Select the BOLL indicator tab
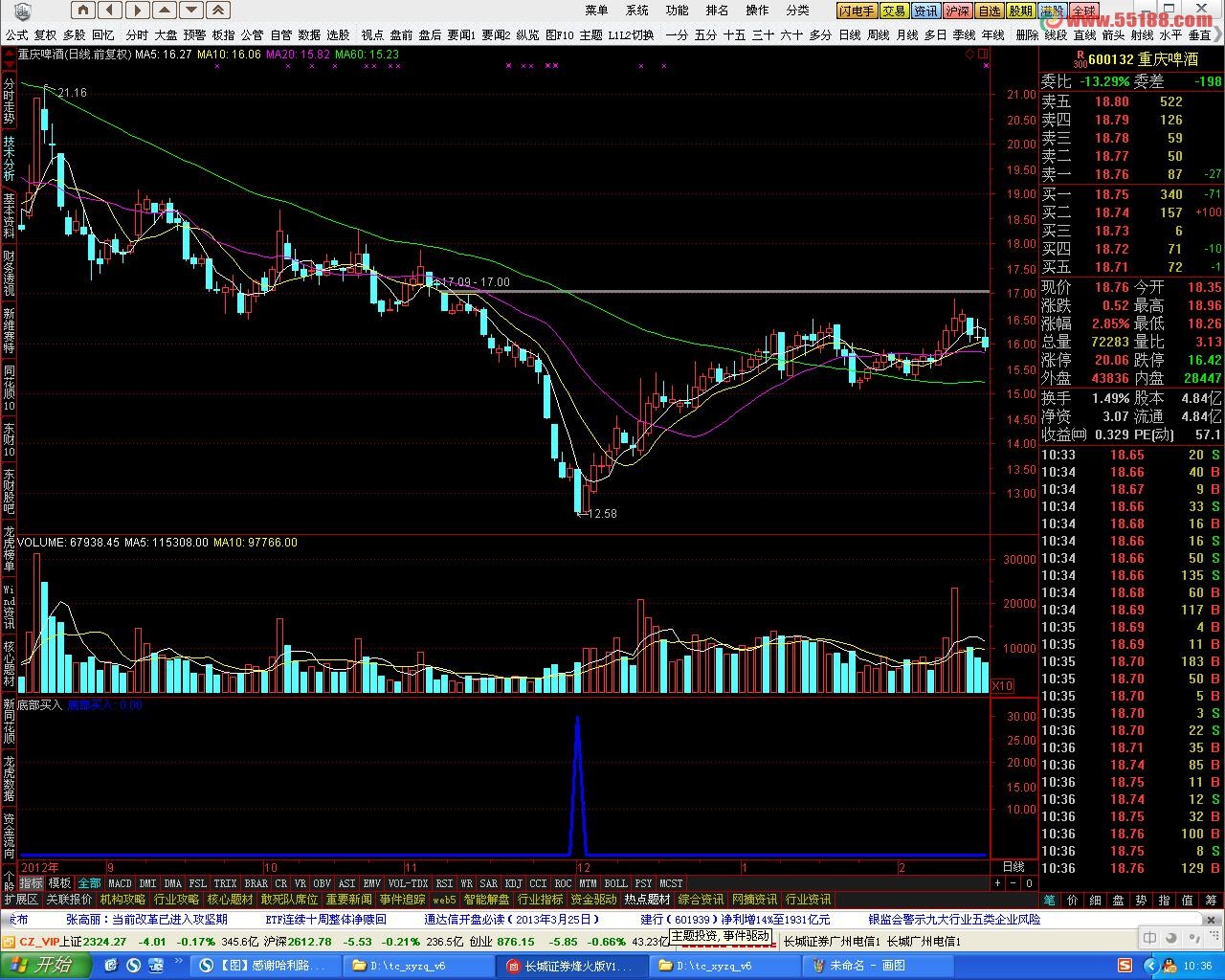The width and height of the screenshot is (1225, 980). point(615,883)
